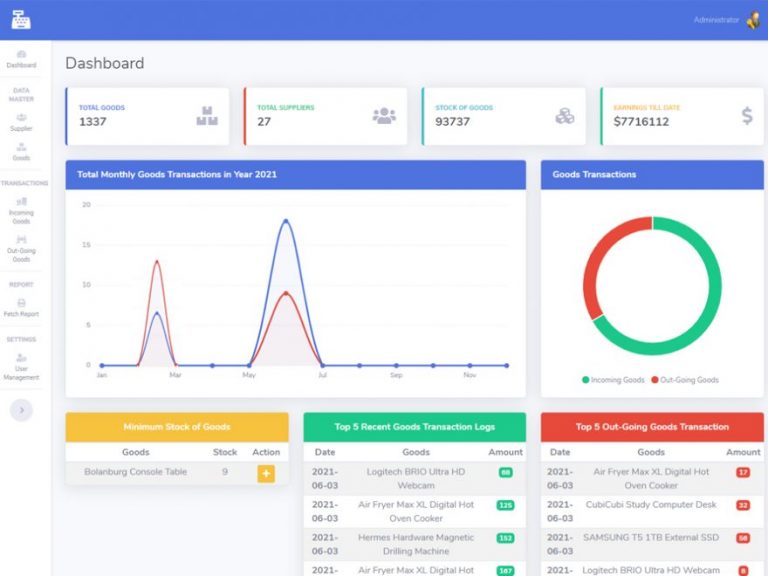768x576 pixels.
Task: Collapse the sidebar with arrow button
Action: tap(21, 410)
